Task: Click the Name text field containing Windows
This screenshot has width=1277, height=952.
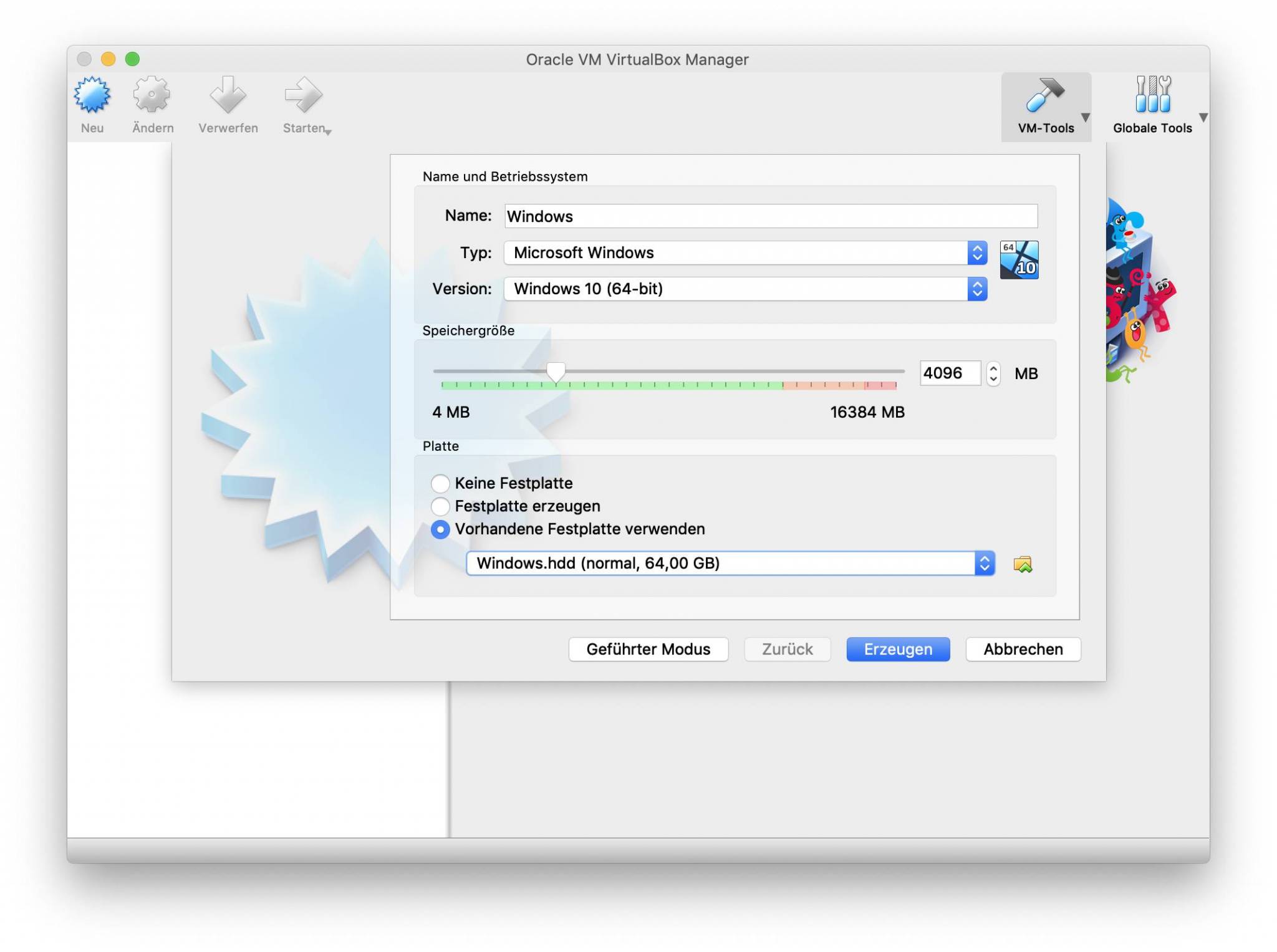Action: (771, 216)
